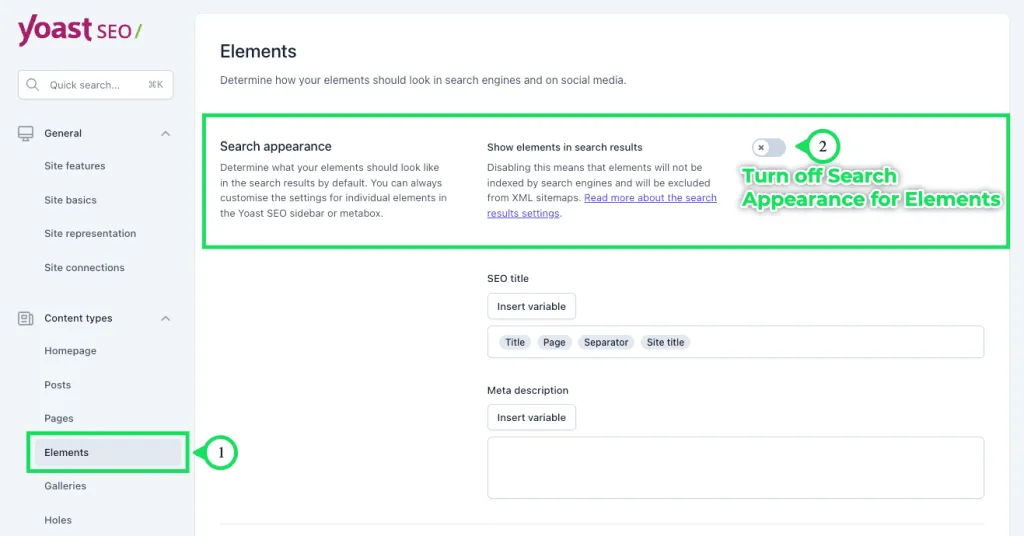
Task: Click the General section heading
Action: (63, 133)
